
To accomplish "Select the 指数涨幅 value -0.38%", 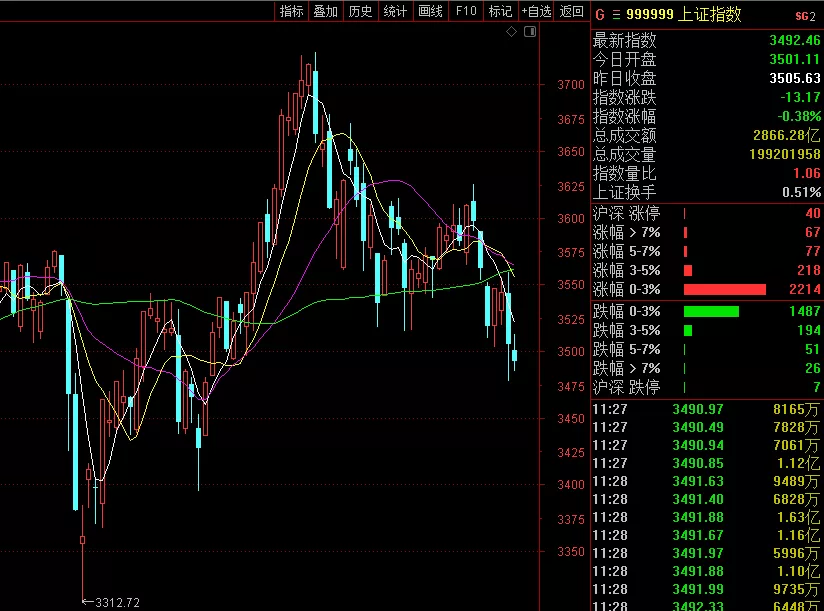I will point(799,116).
